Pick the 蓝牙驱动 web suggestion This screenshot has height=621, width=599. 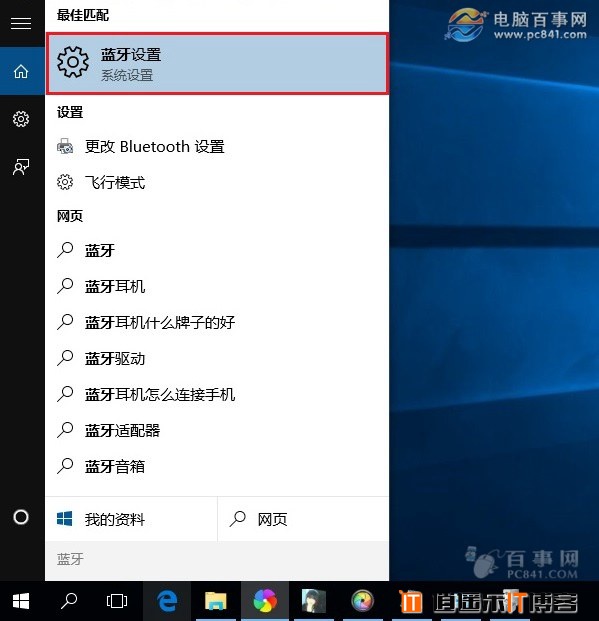[x=217, y=358]
